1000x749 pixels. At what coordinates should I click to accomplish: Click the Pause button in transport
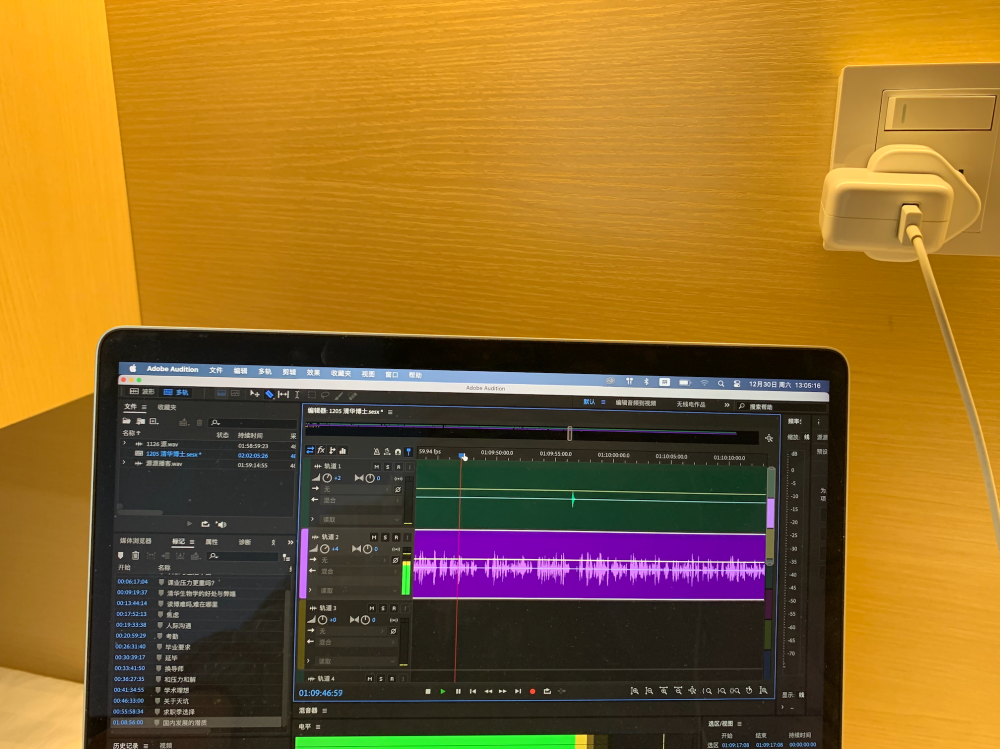(458, 691)
